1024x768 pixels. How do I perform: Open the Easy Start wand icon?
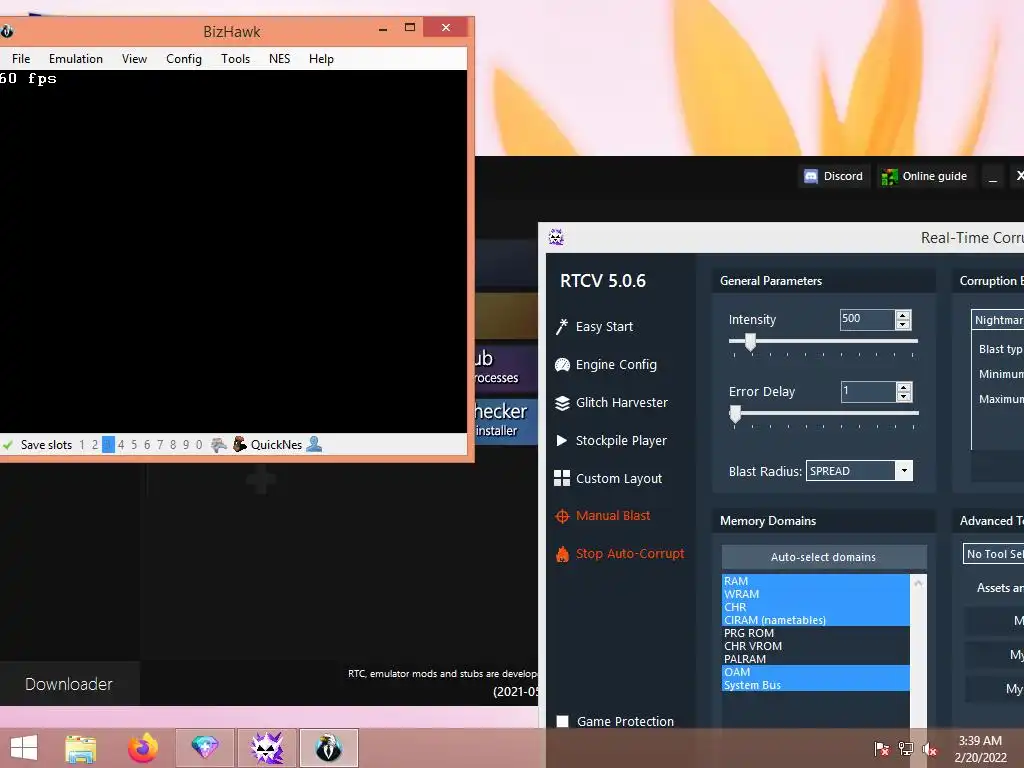562,327
